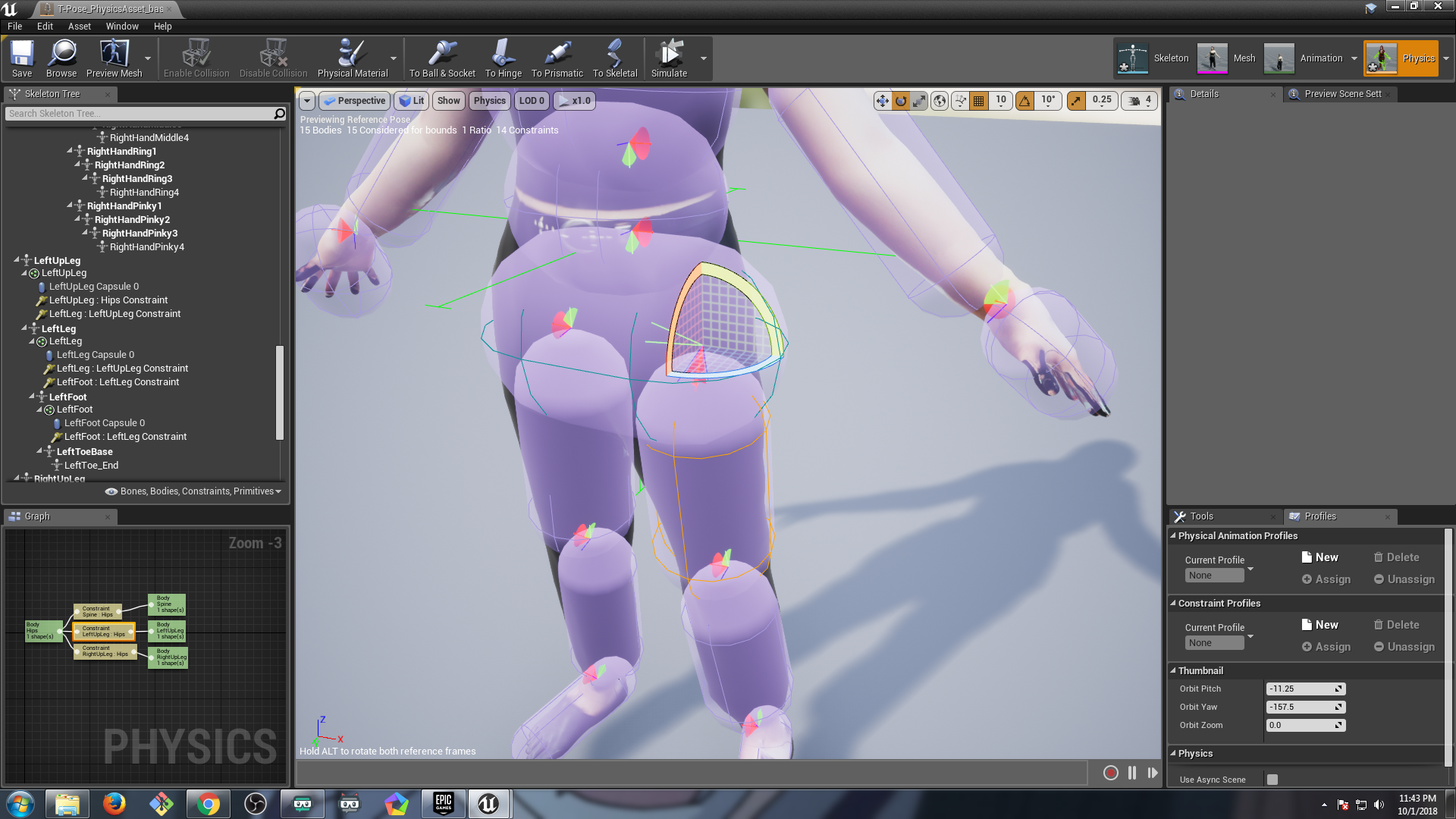Open Window menu
The height and width of the screenshot is (819, 1456).
click(x=122, y=26)
